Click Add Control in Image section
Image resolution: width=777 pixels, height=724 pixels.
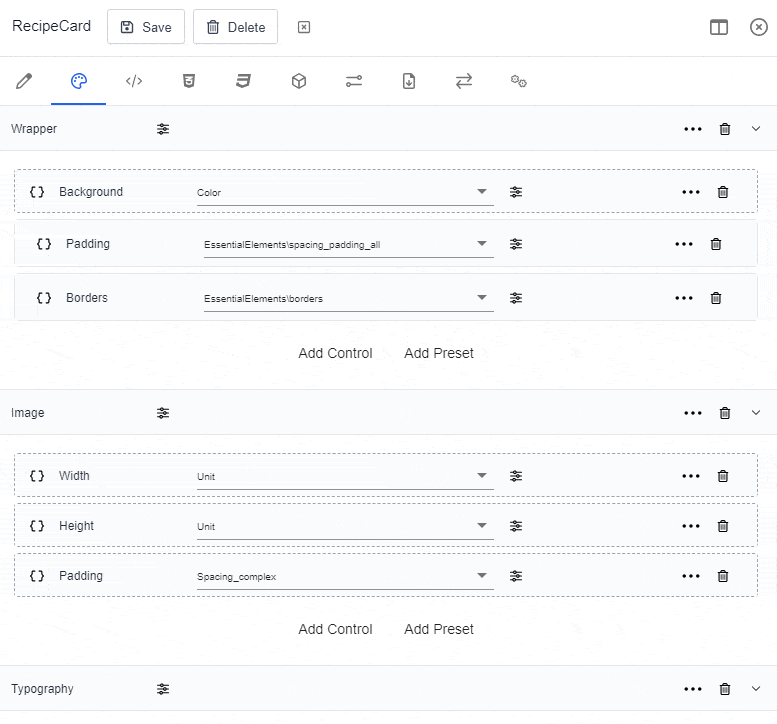click(x=335, y=629)
